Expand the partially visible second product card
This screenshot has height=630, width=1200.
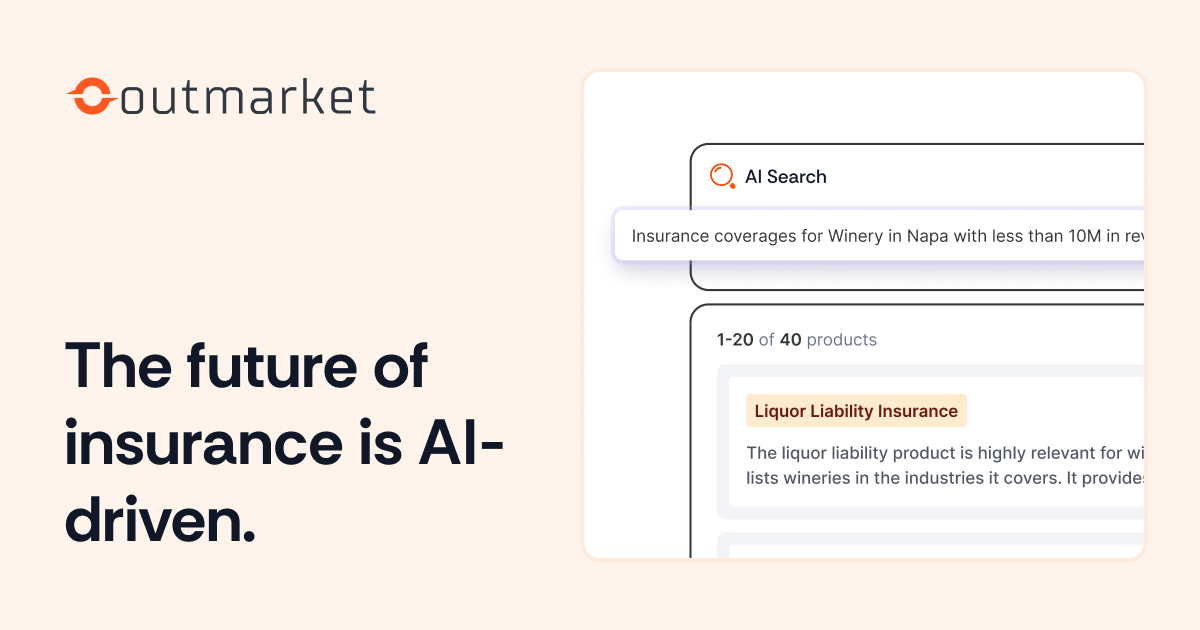coord(930,548)
